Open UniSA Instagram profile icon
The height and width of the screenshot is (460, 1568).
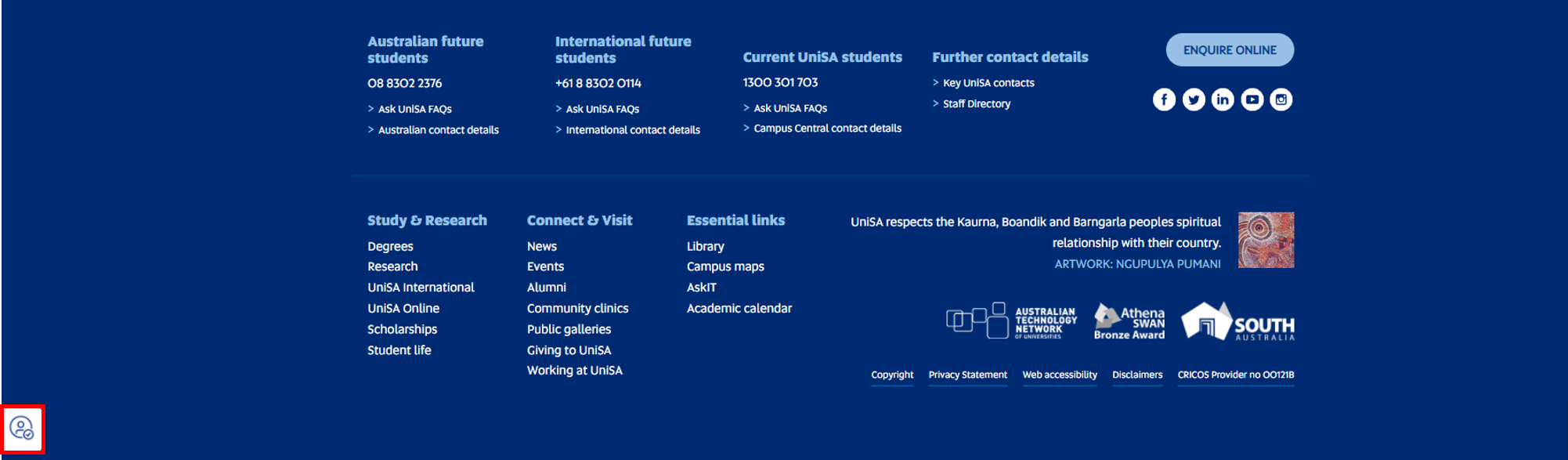click(x=1281, y=100)
